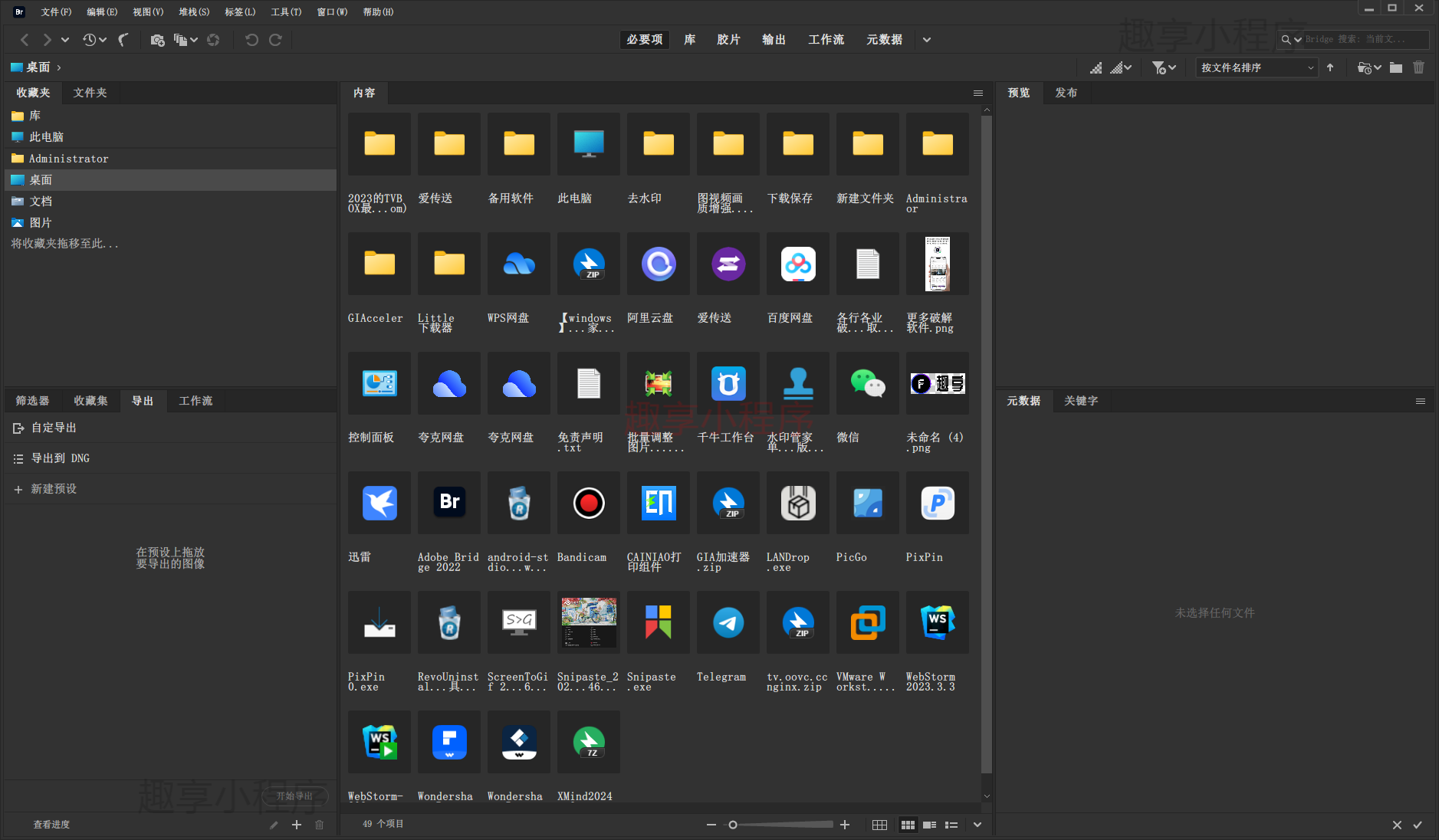The width and height of the screenshot is (1439, 840).
Task: Rotate 90° clockwise icon
Action: click(x=275, y=40)
